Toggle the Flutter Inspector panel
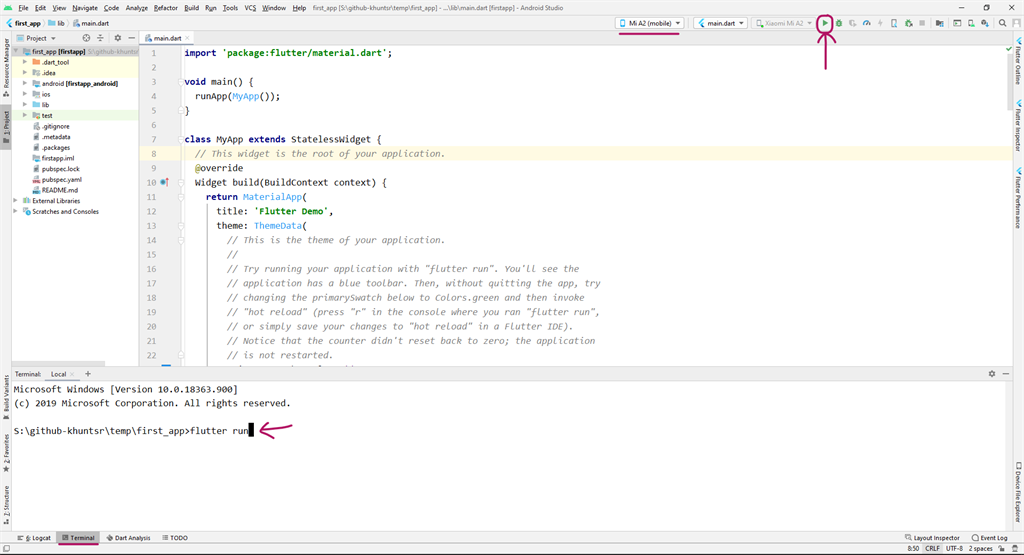The height and width of the screenshot is (555, 1024). [x=1018, y=126]
